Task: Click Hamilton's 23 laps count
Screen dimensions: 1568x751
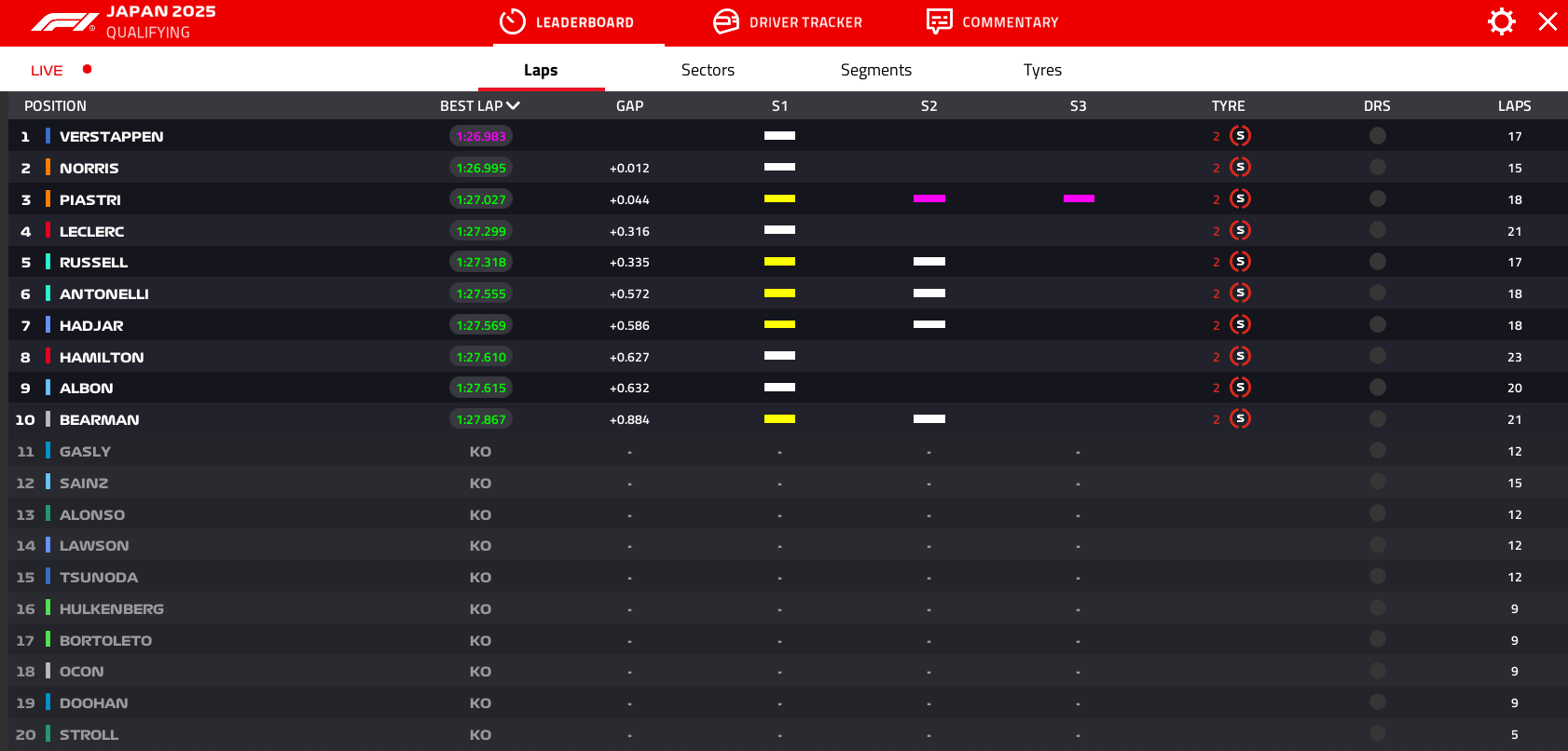Action: [1514, 357]
